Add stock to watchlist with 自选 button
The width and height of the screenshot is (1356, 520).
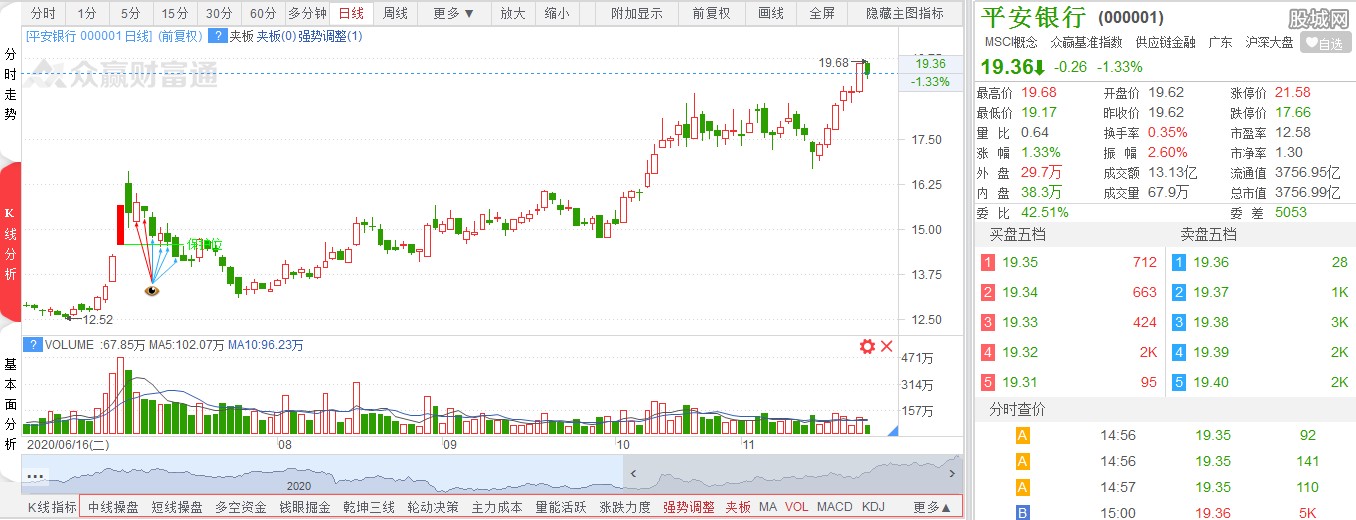pyautogui.click(x=1323, y=43)
